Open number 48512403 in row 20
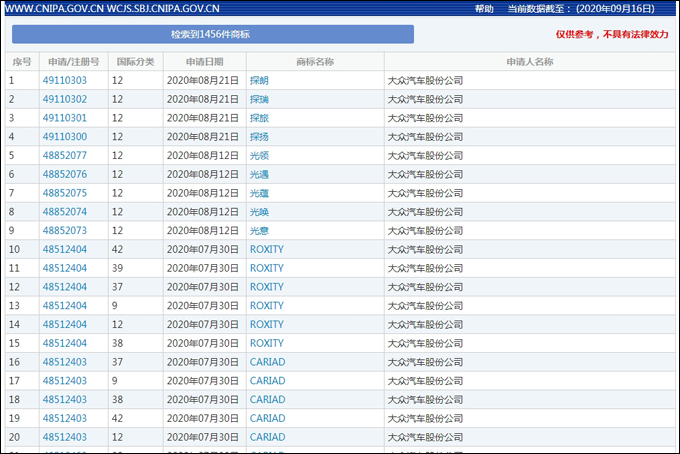Image resolution: width=680 pixels, height=454 pixels. tap(65, 437)
